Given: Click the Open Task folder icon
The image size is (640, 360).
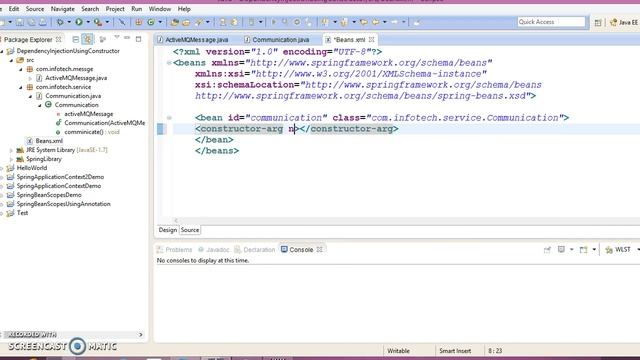Looking at the screenshot, I should [186, 22].
